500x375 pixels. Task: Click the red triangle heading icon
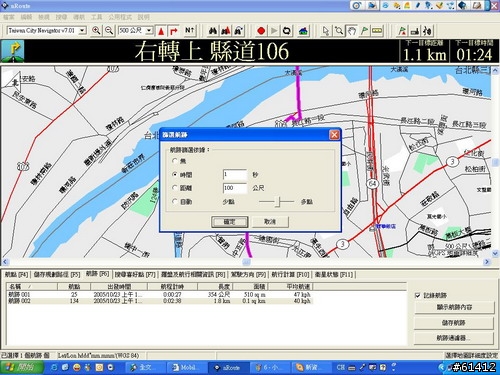(x=161, y=31)
